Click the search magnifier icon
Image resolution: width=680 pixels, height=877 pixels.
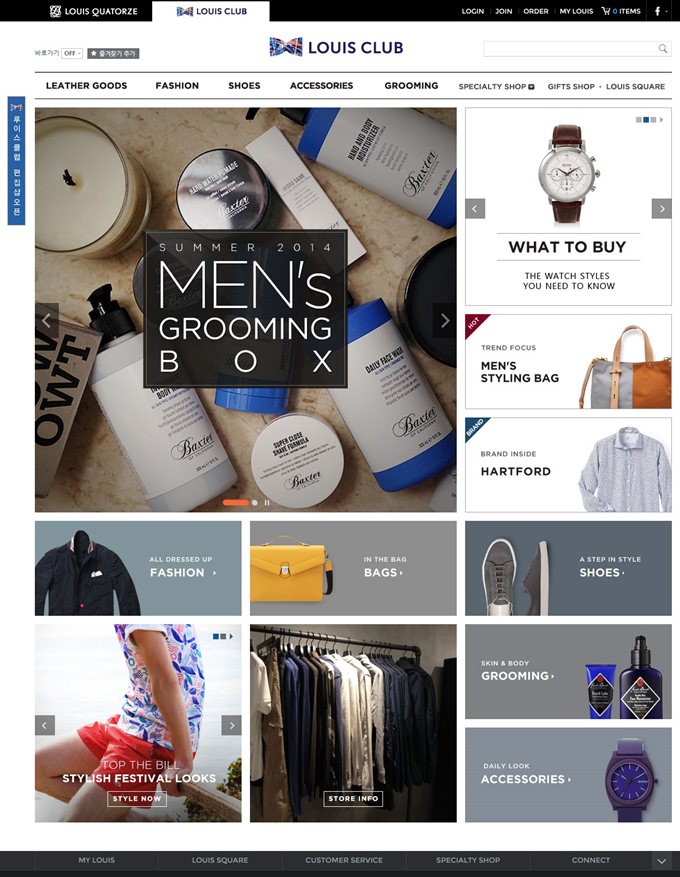click(x=663, y=49)
